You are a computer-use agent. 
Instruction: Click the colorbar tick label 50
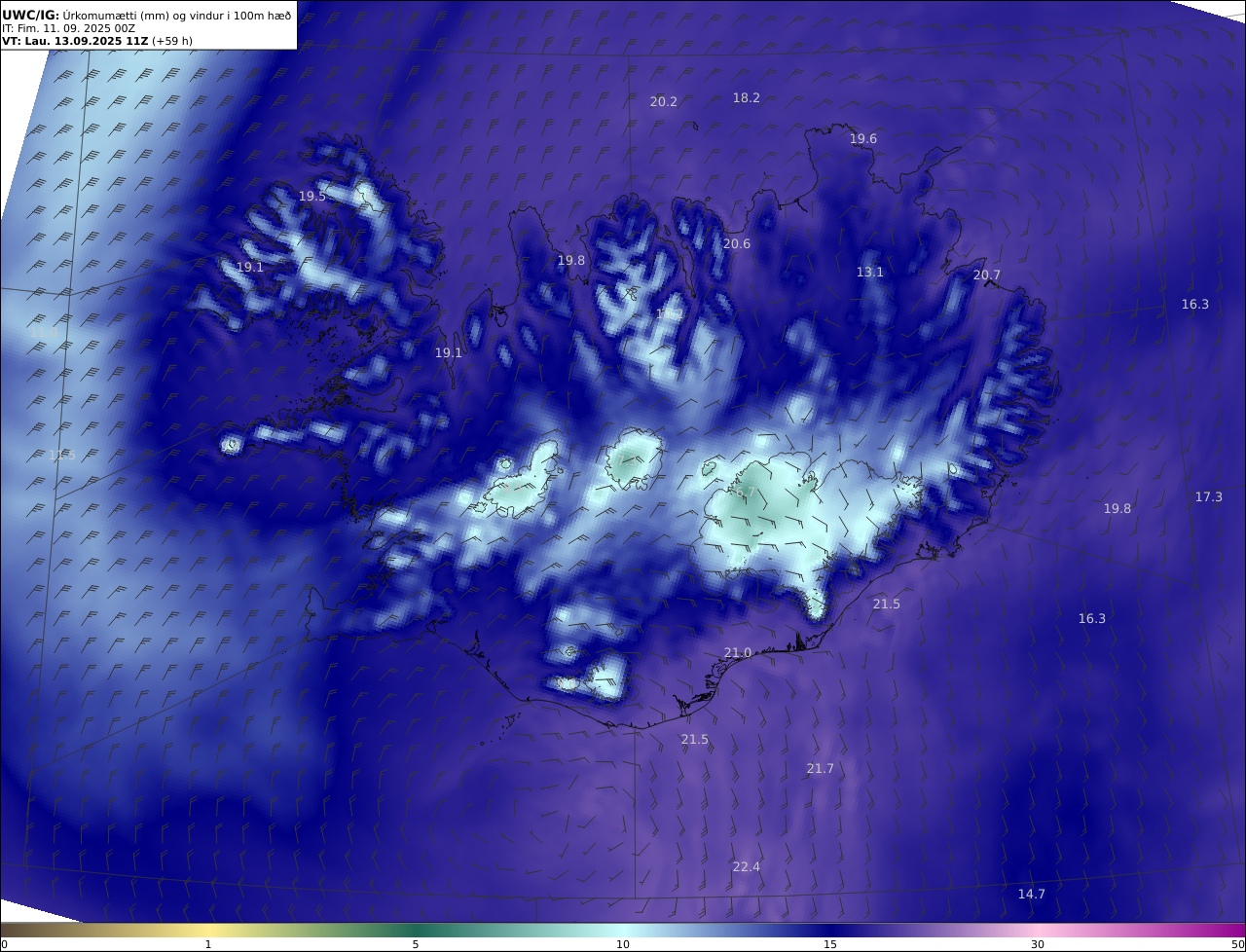pos(1237,944)
